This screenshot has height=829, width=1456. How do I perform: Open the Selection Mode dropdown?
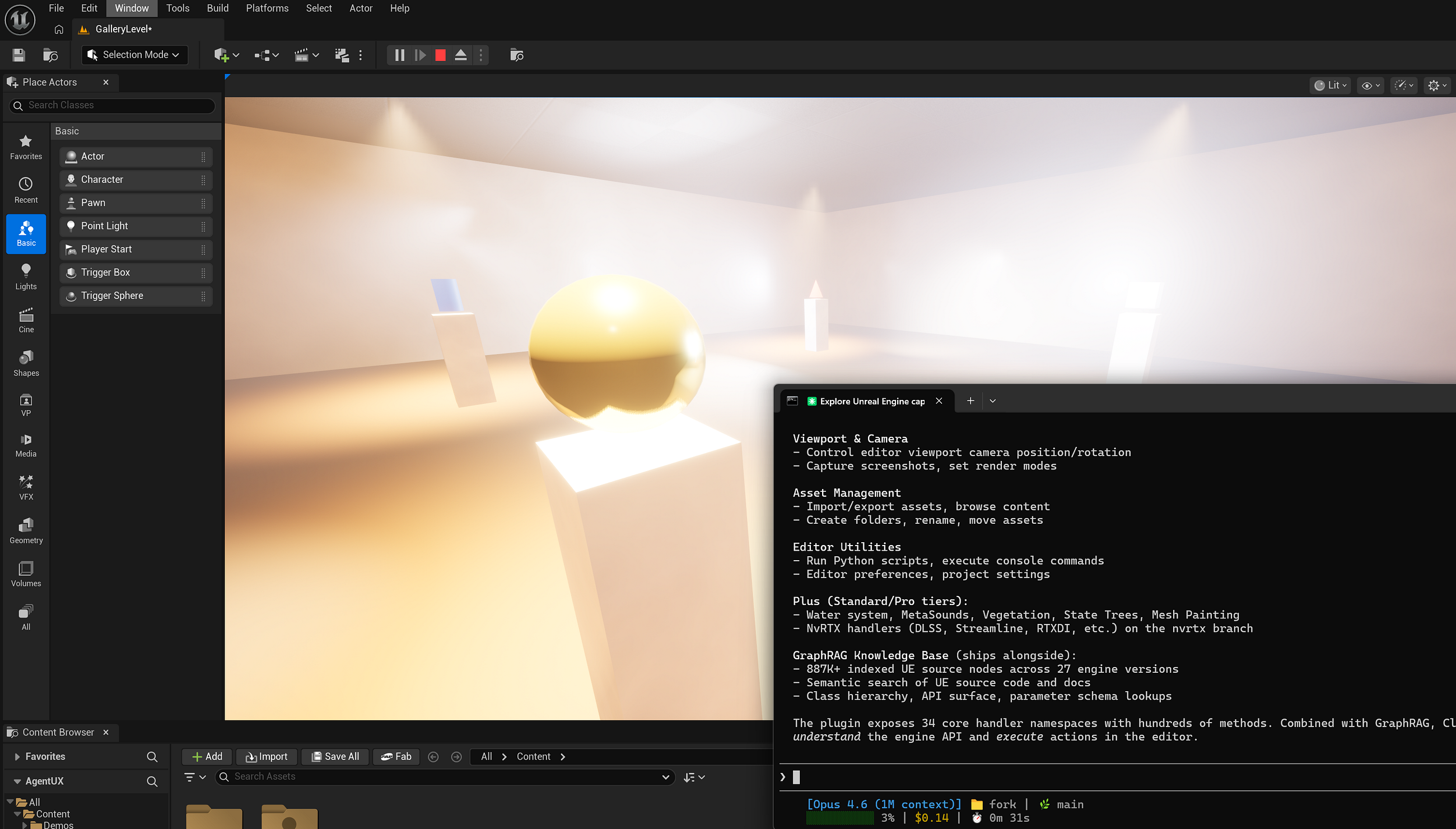click(134, 55)
